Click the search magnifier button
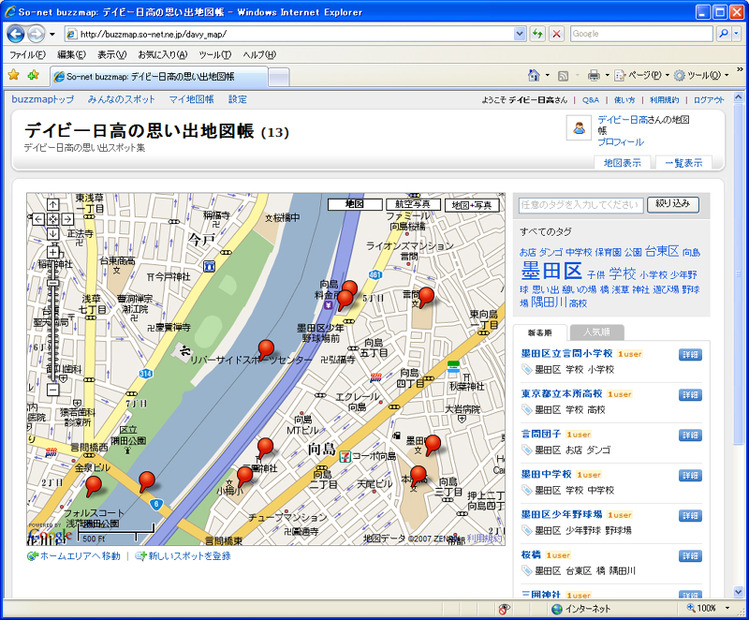This screenshot has width=749, height=620. tap(724, 34)
